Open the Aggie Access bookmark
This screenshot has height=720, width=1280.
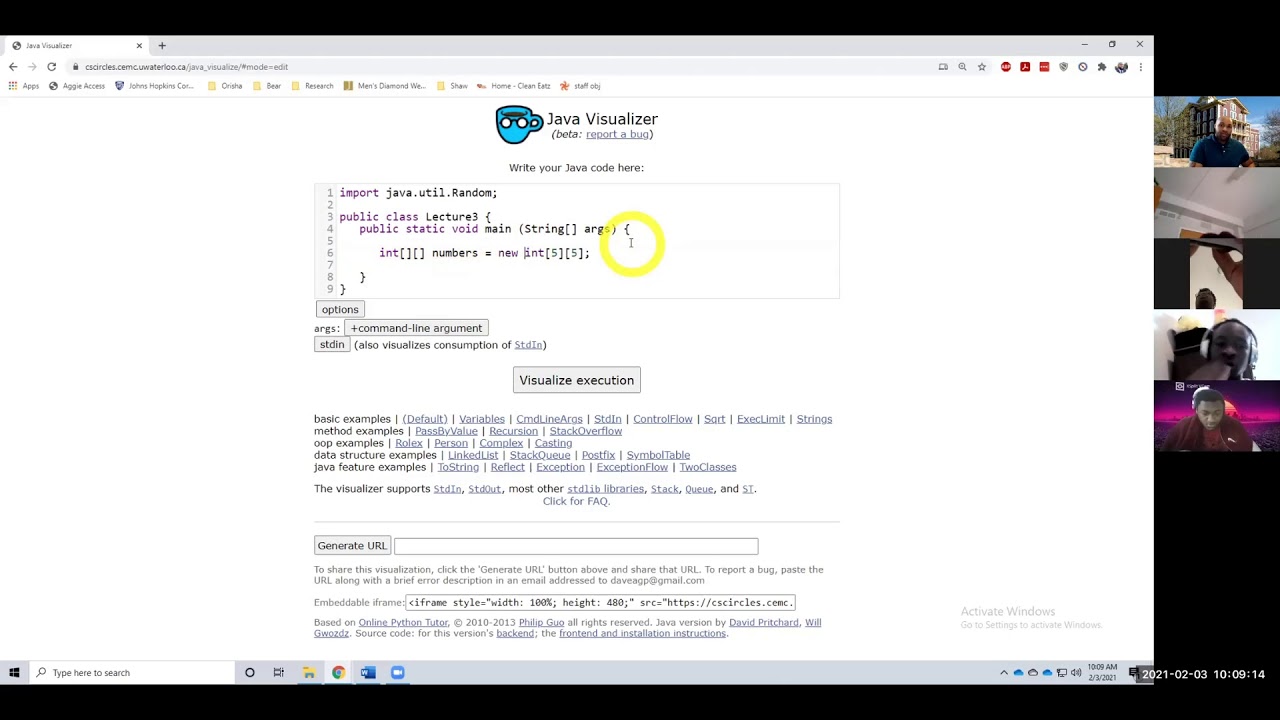pyautogui.click(x=77, y=86)
